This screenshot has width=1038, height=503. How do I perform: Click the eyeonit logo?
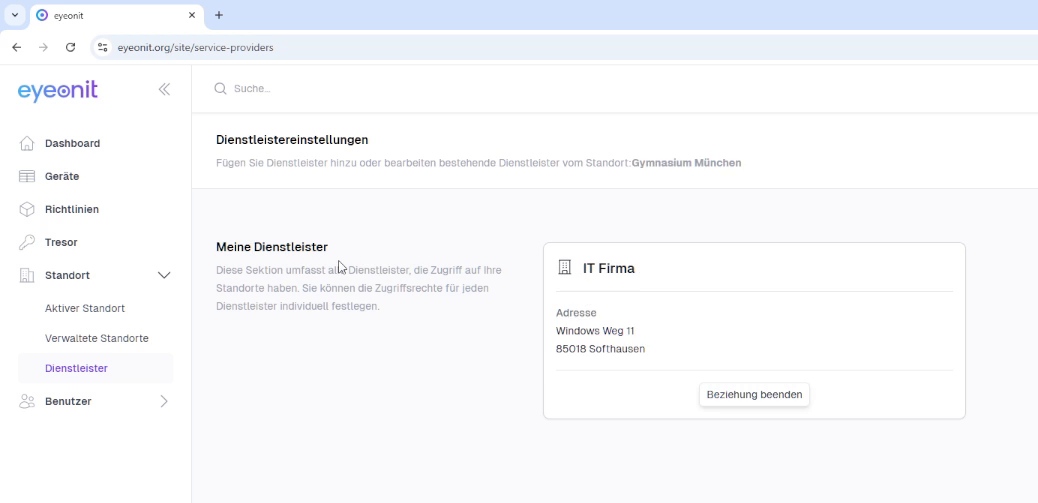click(x=58, y=90)
